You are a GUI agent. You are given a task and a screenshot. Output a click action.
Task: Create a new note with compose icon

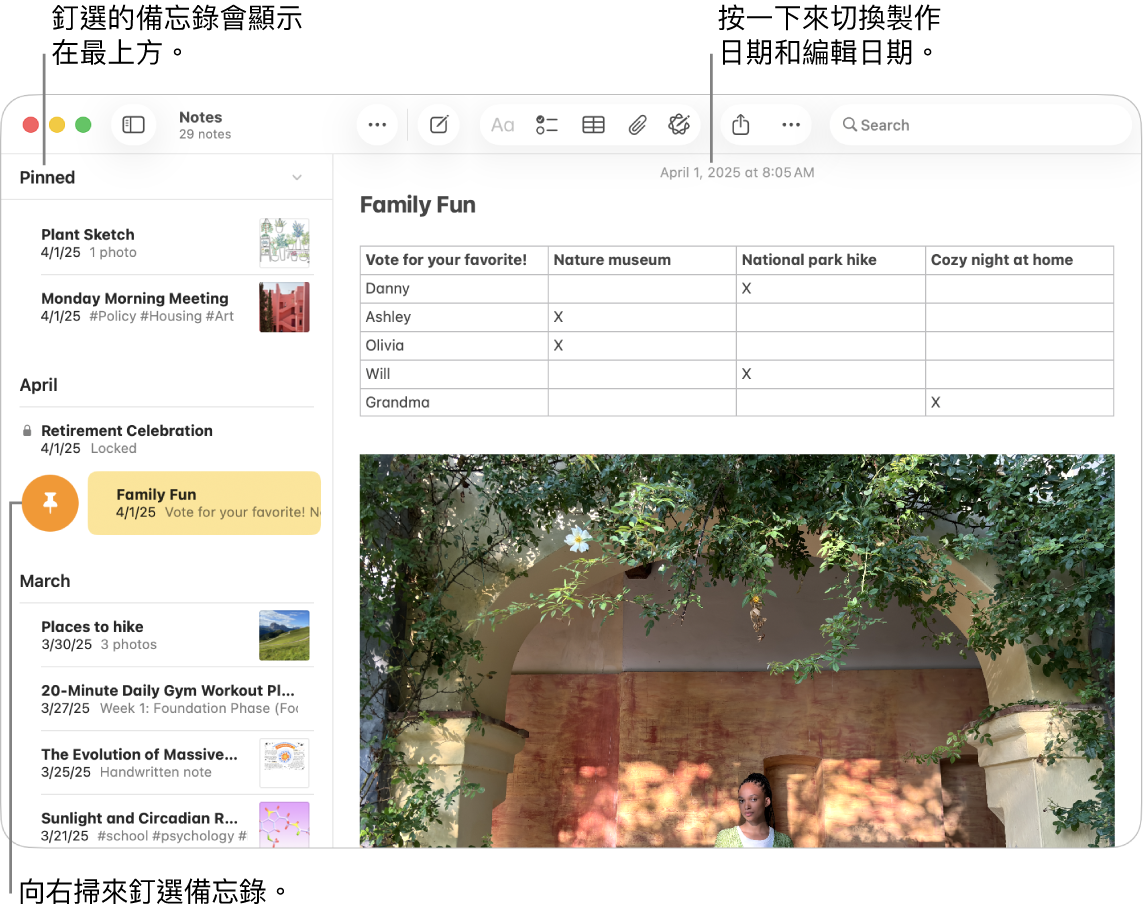pos(438,125)
